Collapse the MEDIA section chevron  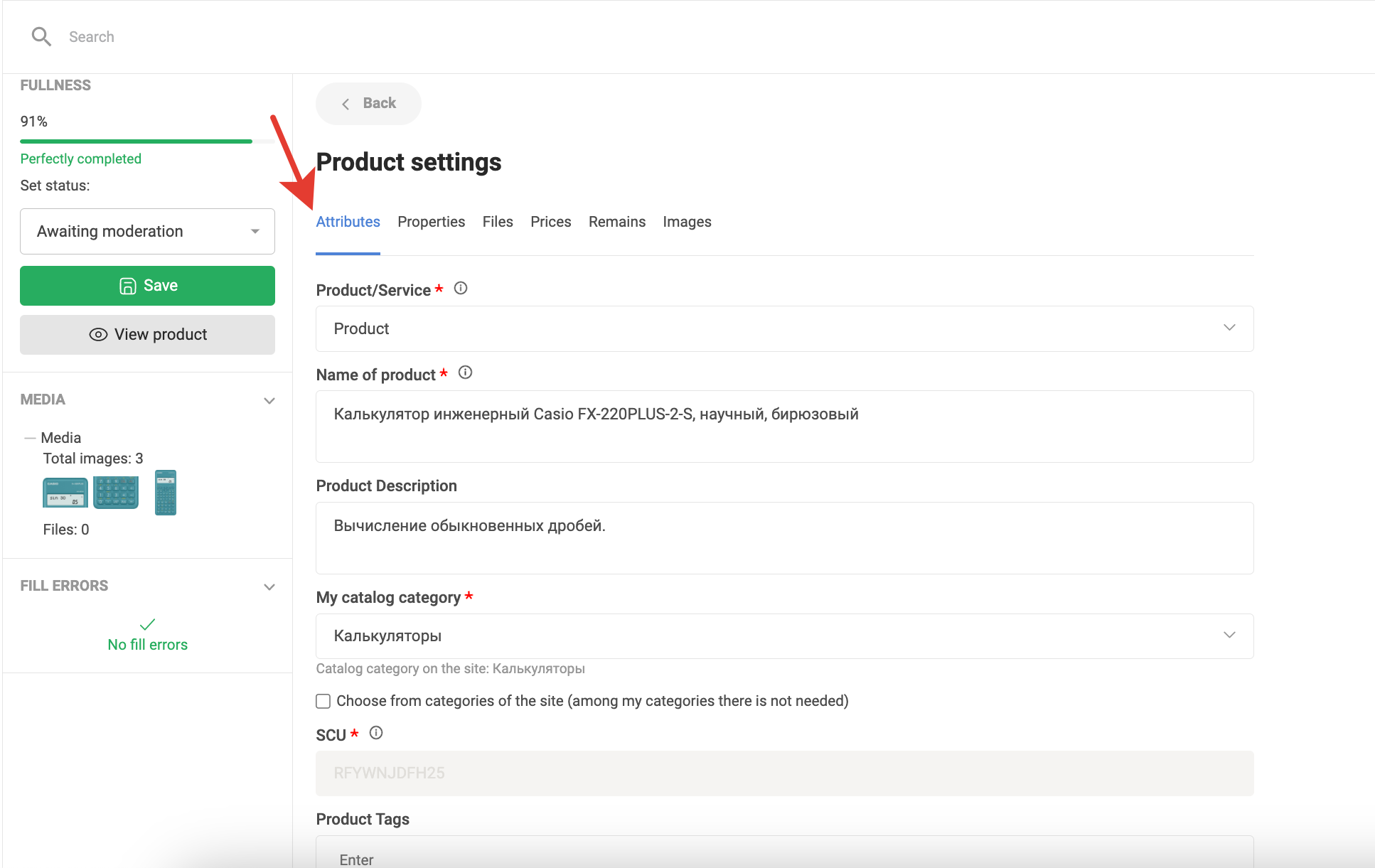click(269, 401)
